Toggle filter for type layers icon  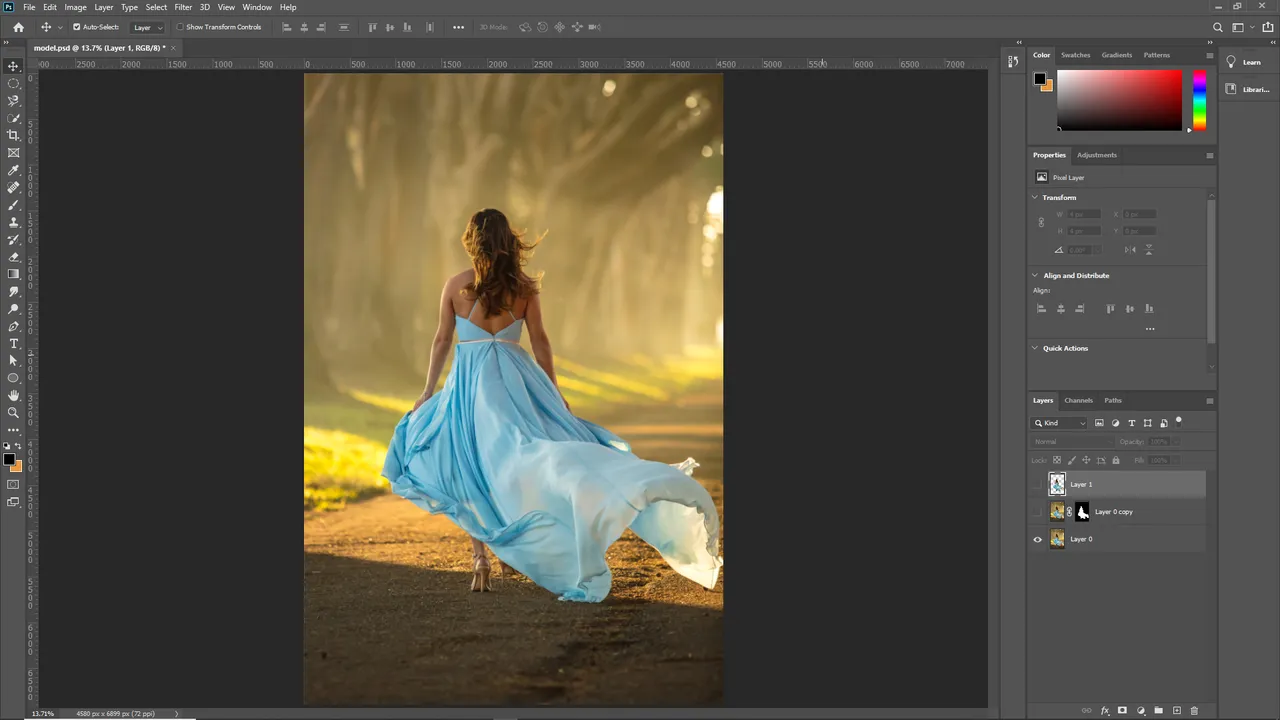(x=1131, y=423)
